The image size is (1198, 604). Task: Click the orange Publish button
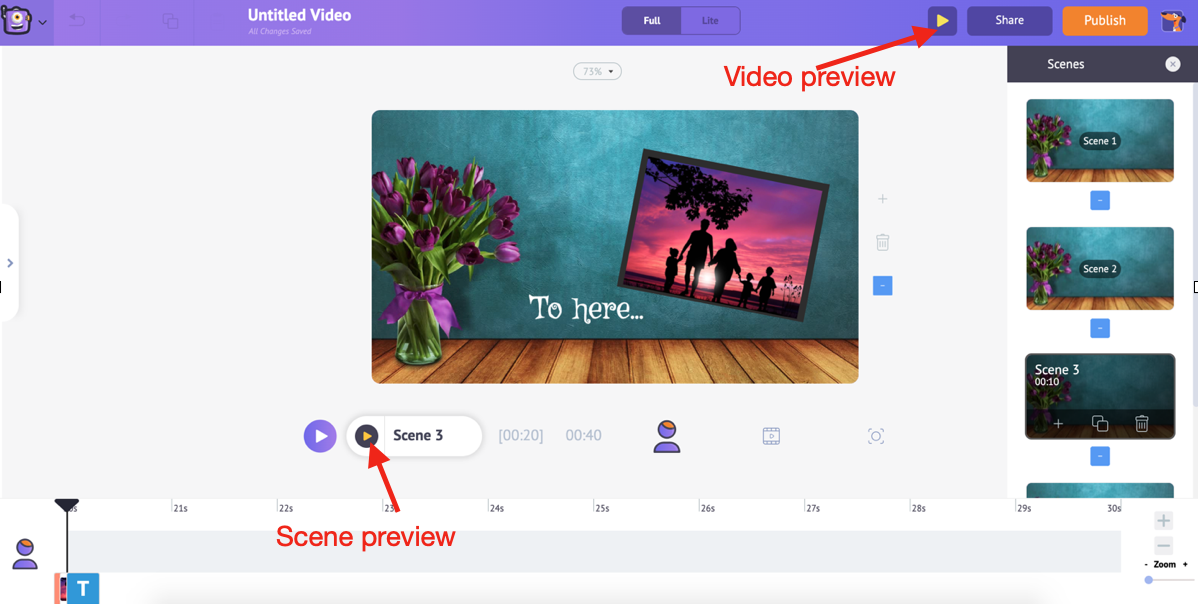click(x=1104, y=21)
